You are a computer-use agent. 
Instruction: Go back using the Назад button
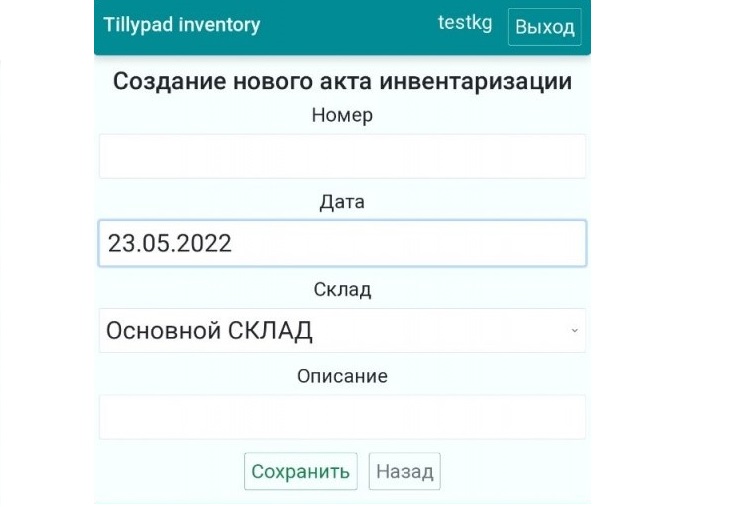[x=404, y=471]
